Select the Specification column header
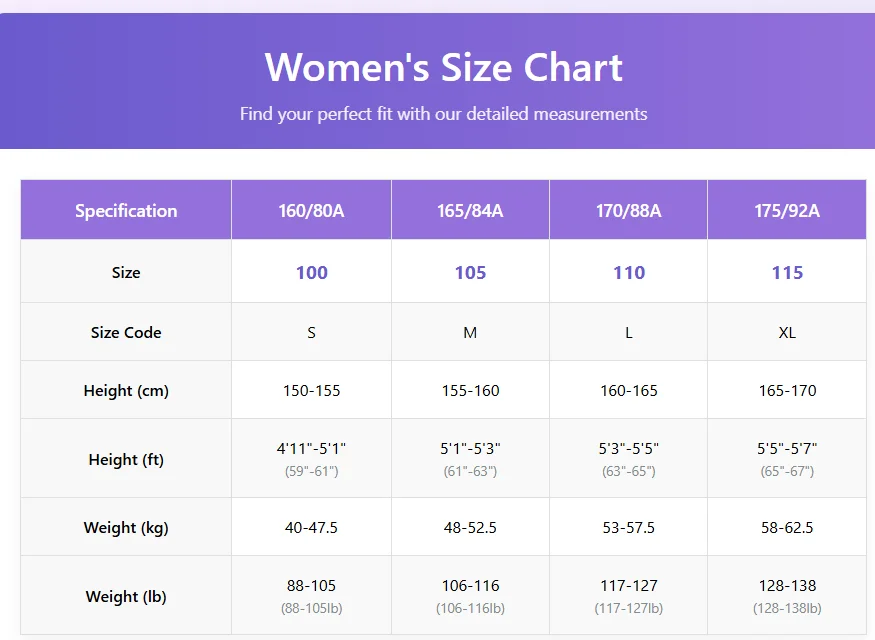 [126, 210]
